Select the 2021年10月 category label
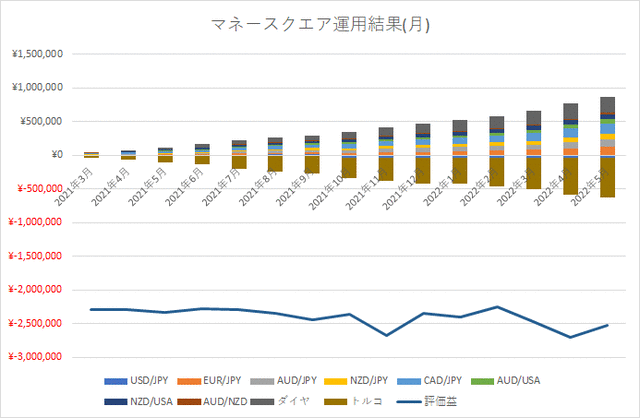The image size is (640, 418). [x=329, y=189]
